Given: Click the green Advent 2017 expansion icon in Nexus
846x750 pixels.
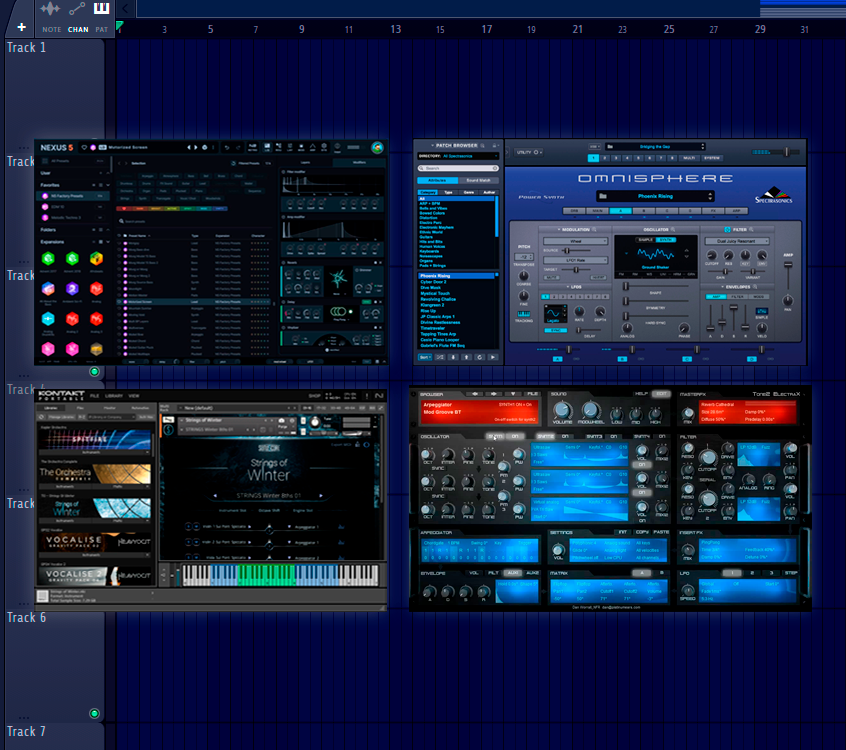Looking at the screenshot, I should point(47,259).
